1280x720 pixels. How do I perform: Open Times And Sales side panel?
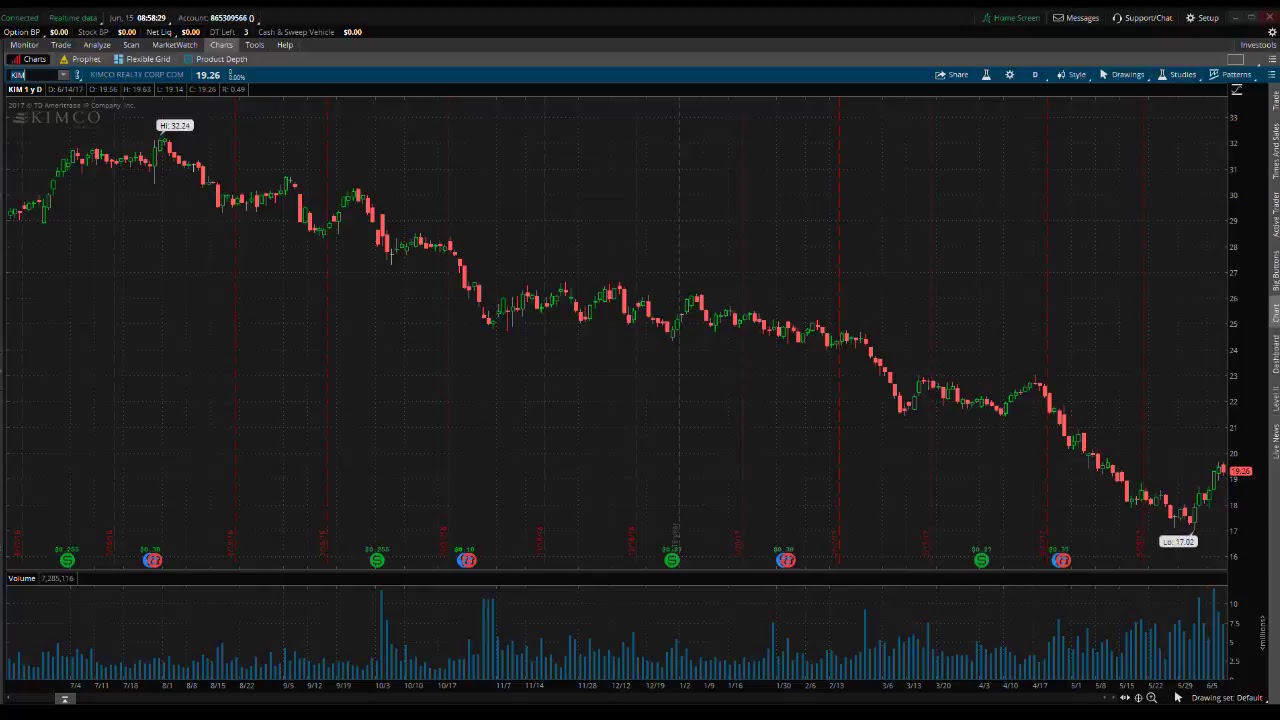point(1275,151)
